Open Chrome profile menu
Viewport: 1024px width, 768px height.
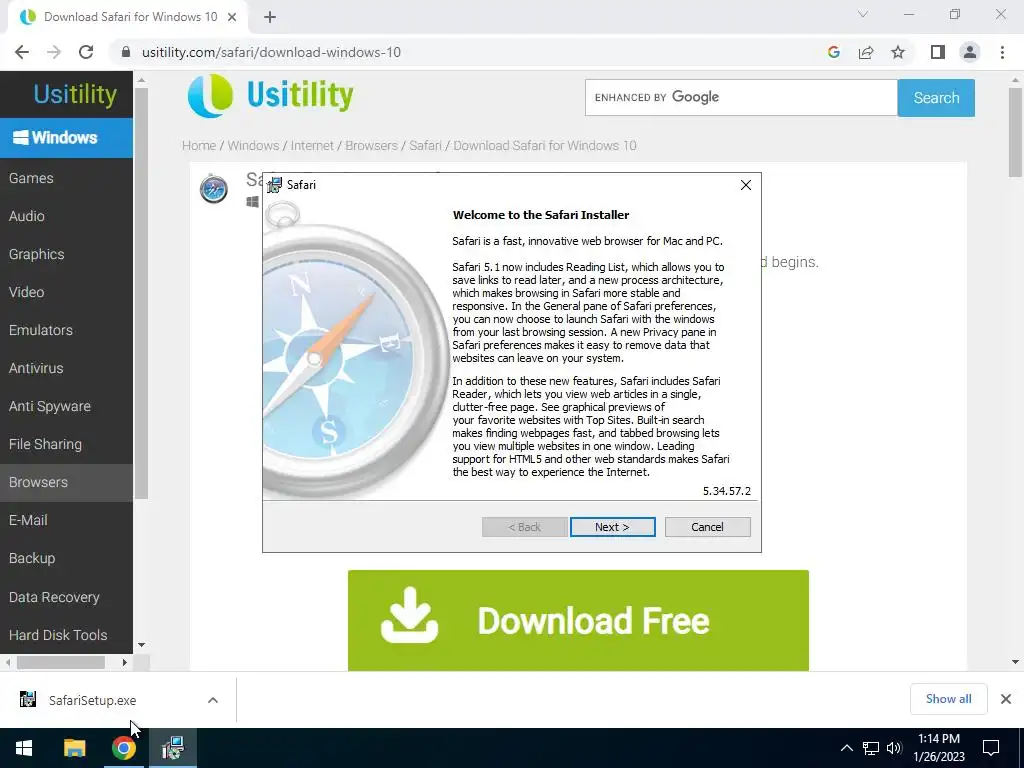pos(970,52)
